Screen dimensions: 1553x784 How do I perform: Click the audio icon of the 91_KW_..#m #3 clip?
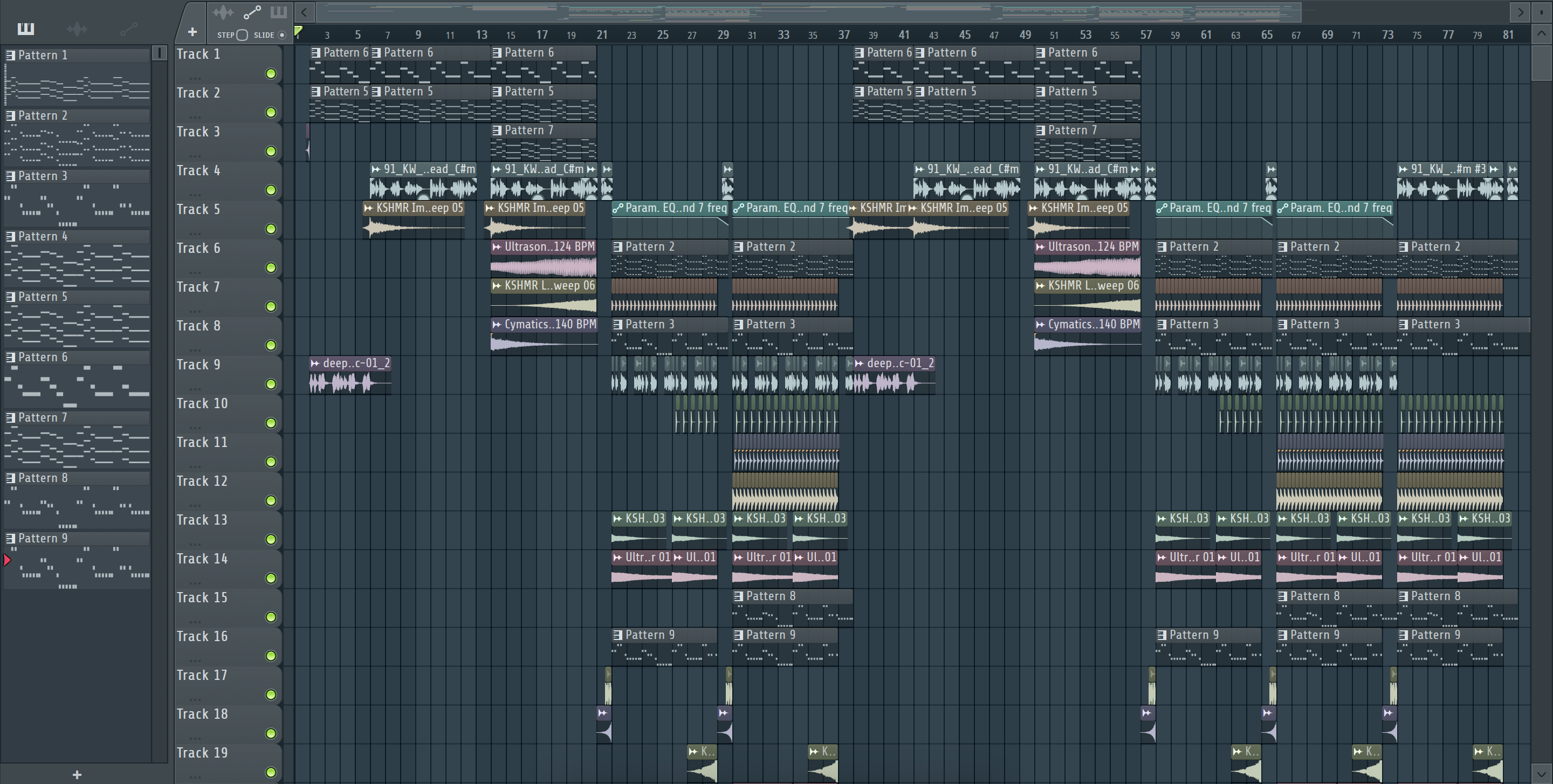point(1403,169)
